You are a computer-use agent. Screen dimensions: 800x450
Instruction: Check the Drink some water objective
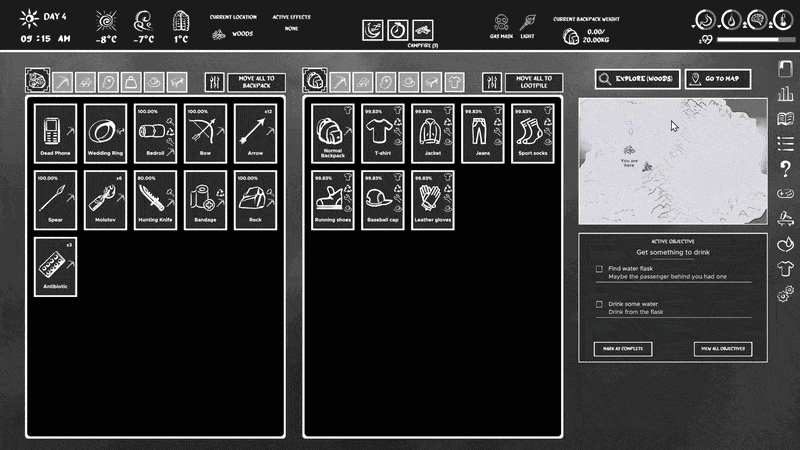[x=599, y=304]
